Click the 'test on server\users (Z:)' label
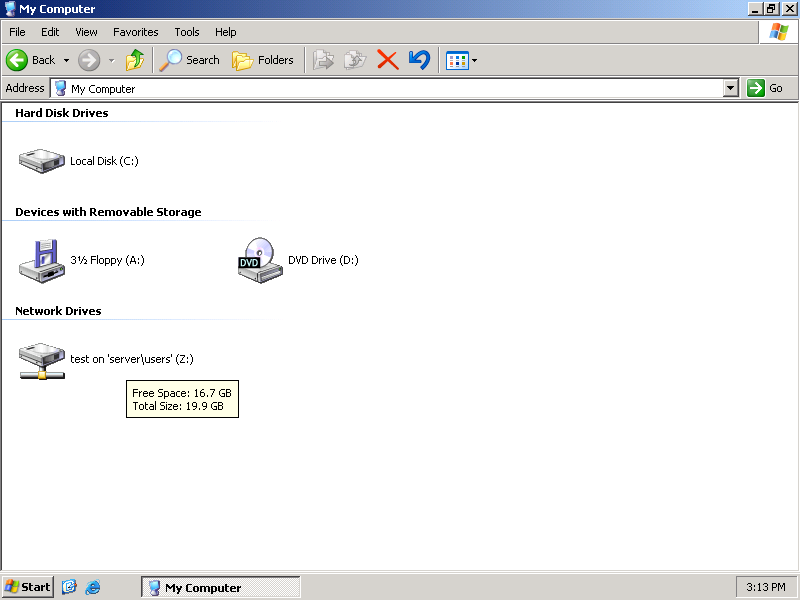800x600 pixels. click(x=132, y=359)
